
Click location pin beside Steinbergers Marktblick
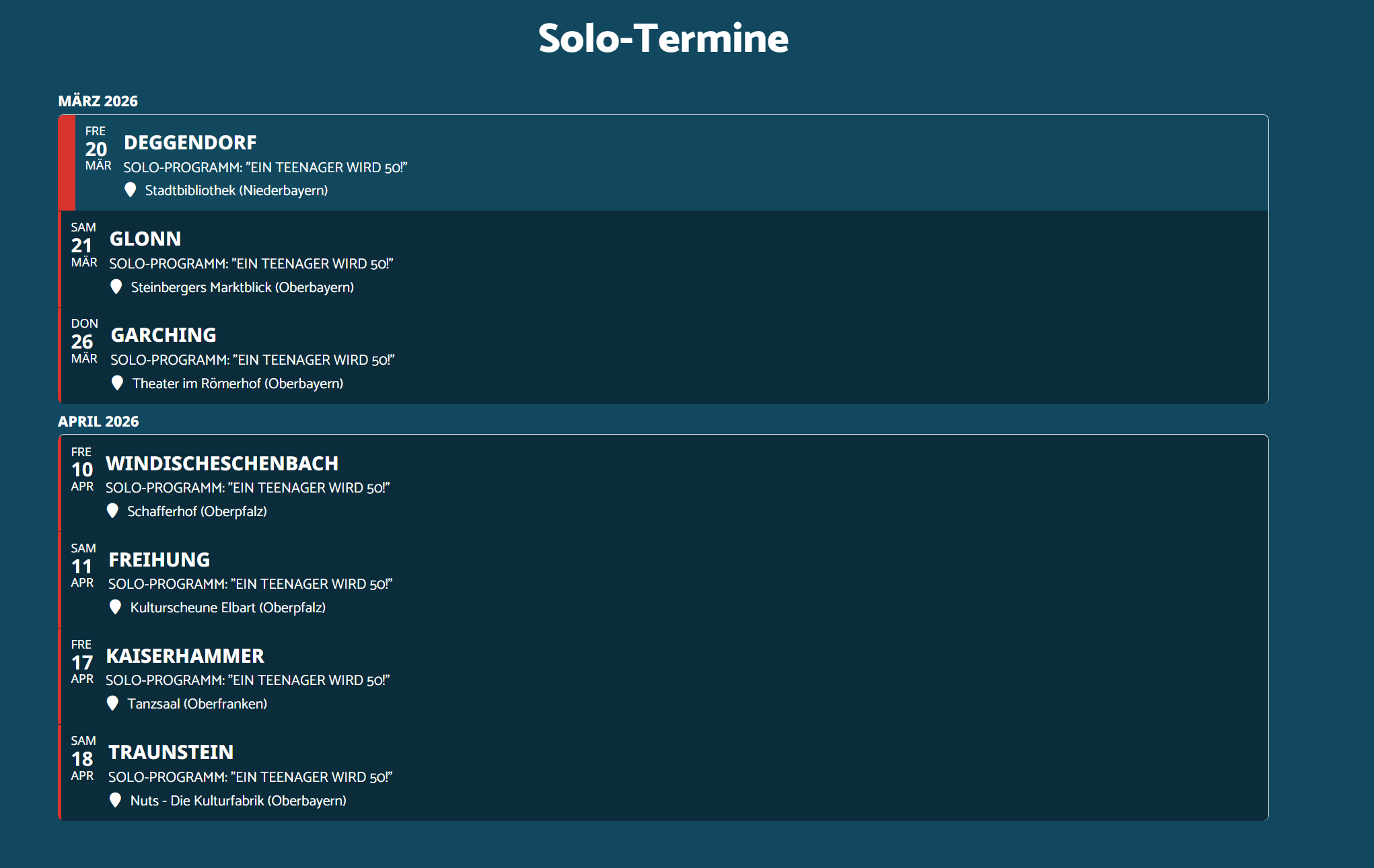tap(116, 287)
